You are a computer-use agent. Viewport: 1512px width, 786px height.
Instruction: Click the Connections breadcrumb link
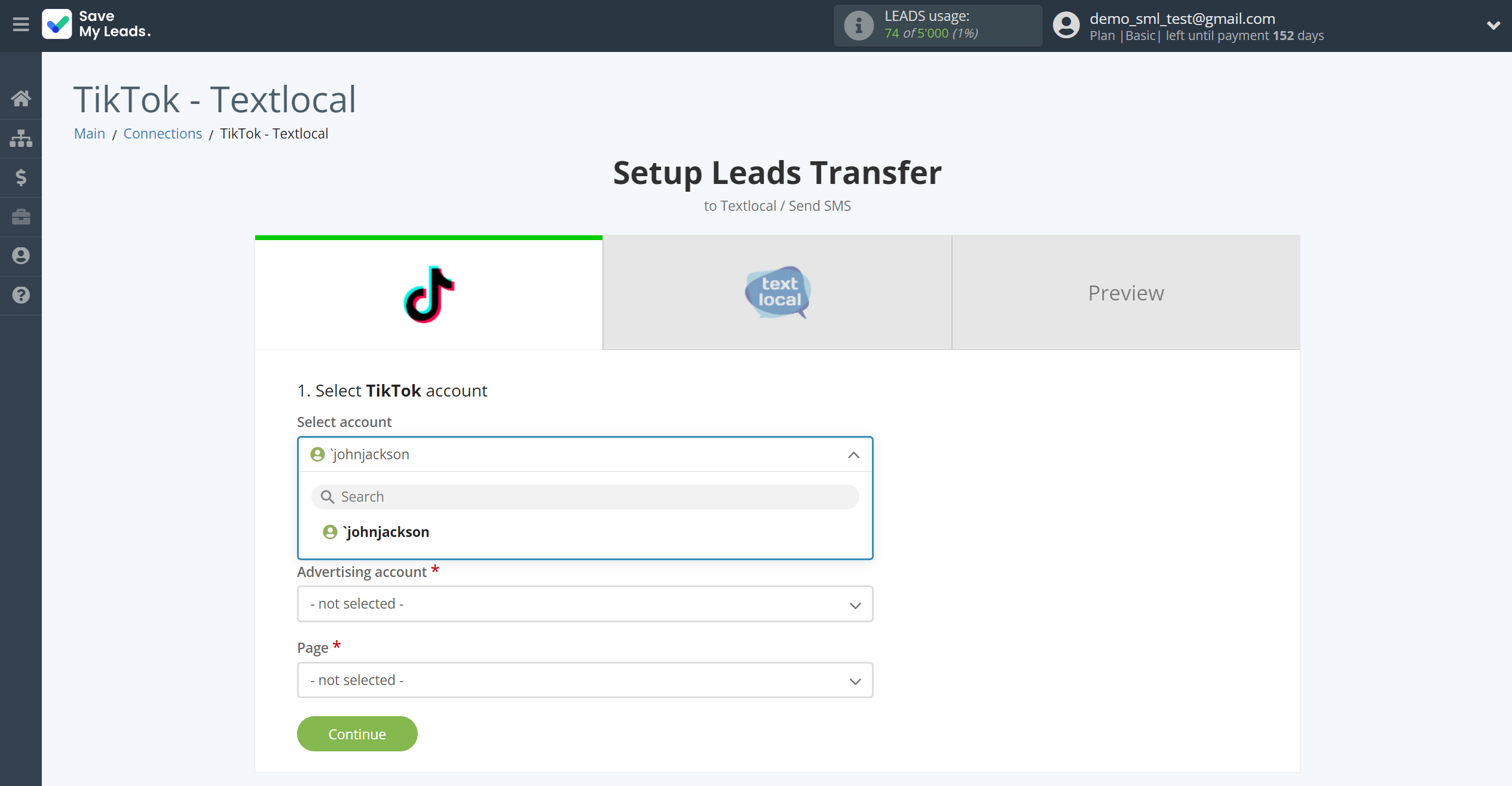tap(163, 133)
